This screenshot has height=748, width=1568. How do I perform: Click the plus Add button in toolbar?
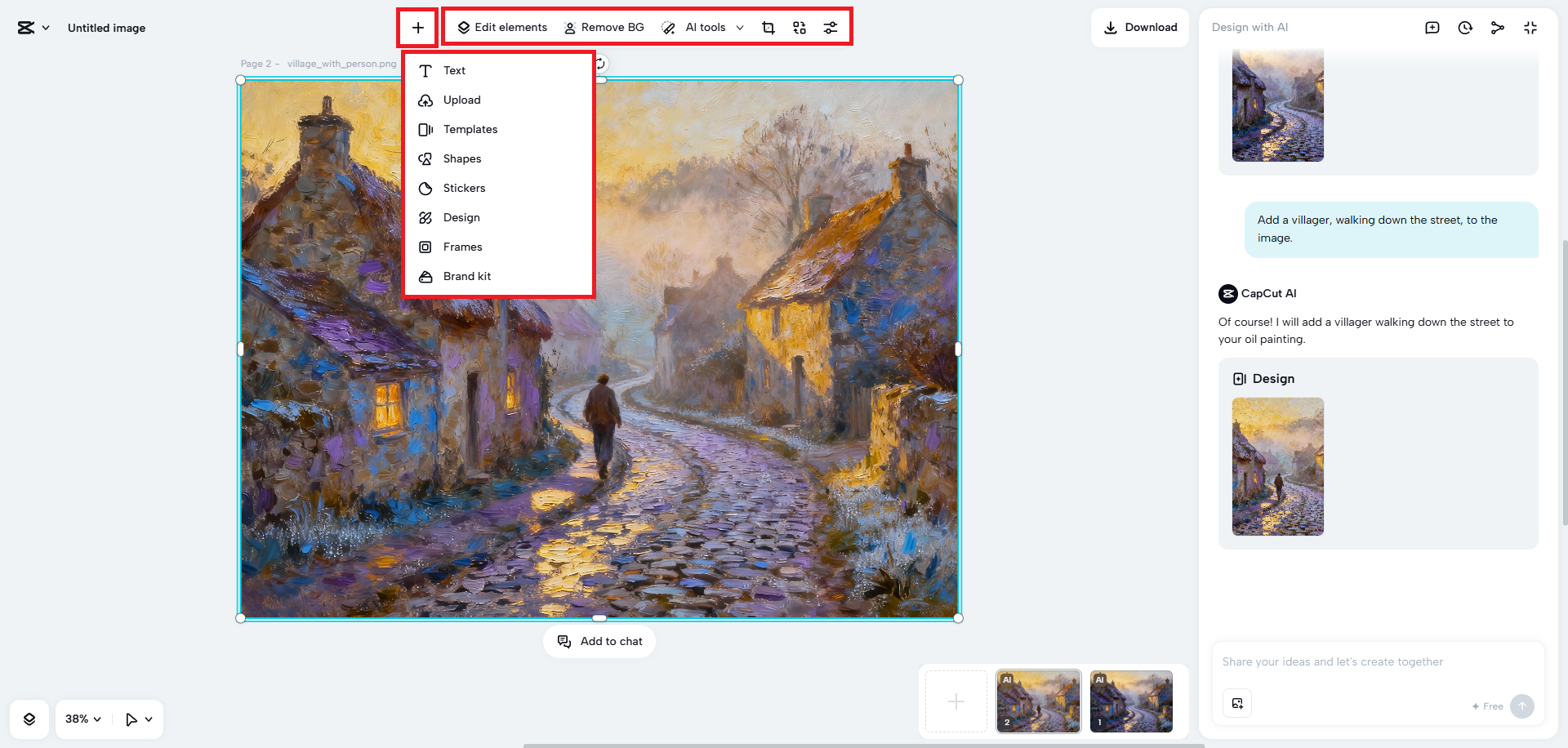click(x=417, y=28)
